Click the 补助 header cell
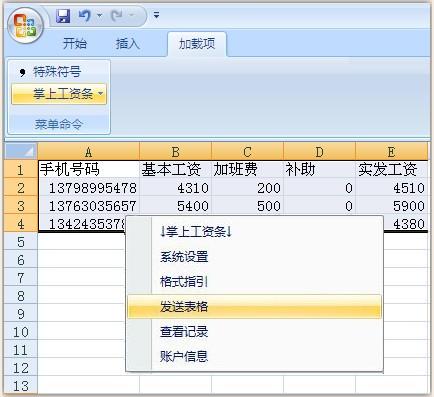The height and width of the screenshot is (397, 434). click(319, 169)
